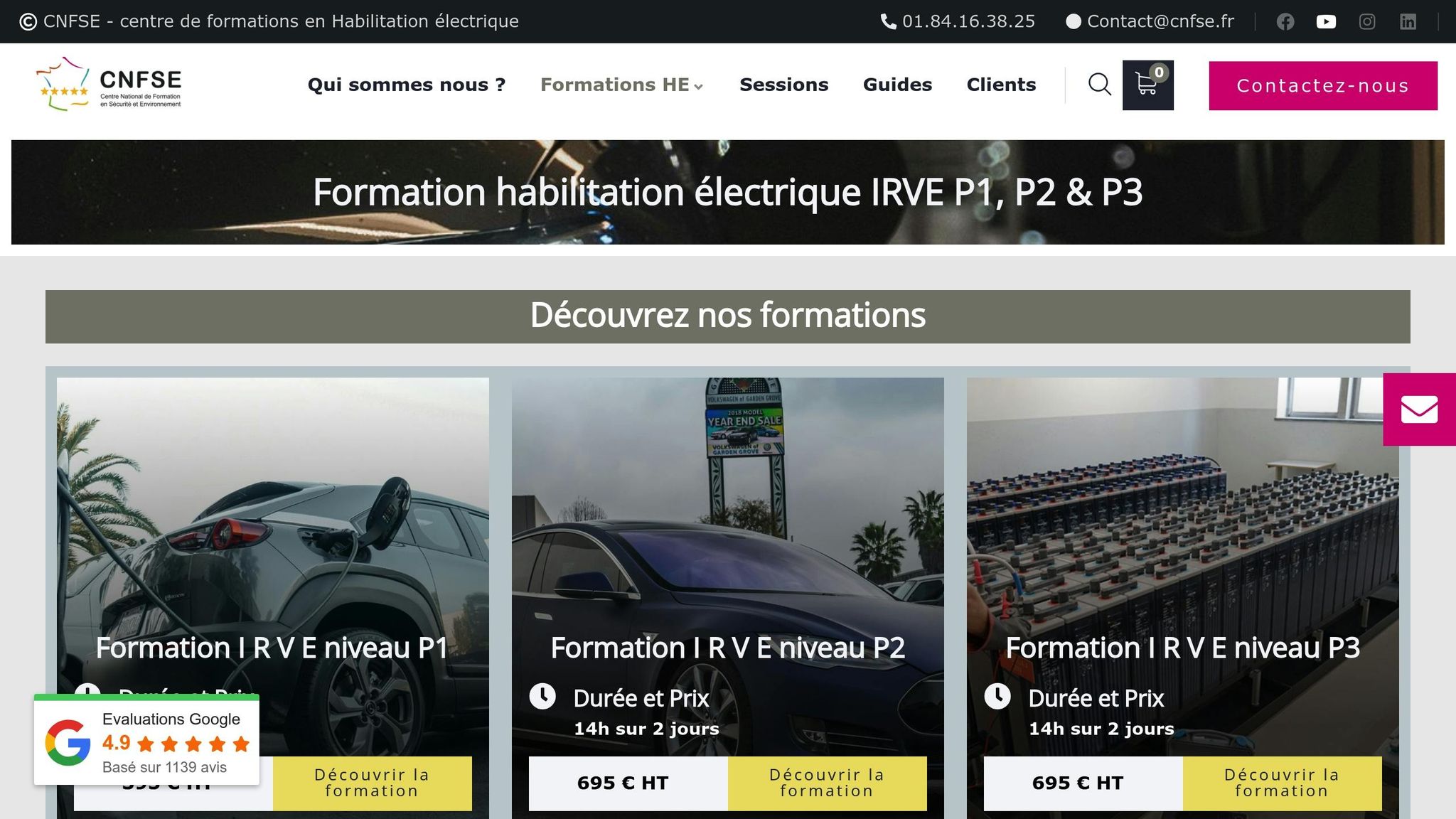Click the search magnifier icon
The image size is (1456, 819).
(1100, 85)
